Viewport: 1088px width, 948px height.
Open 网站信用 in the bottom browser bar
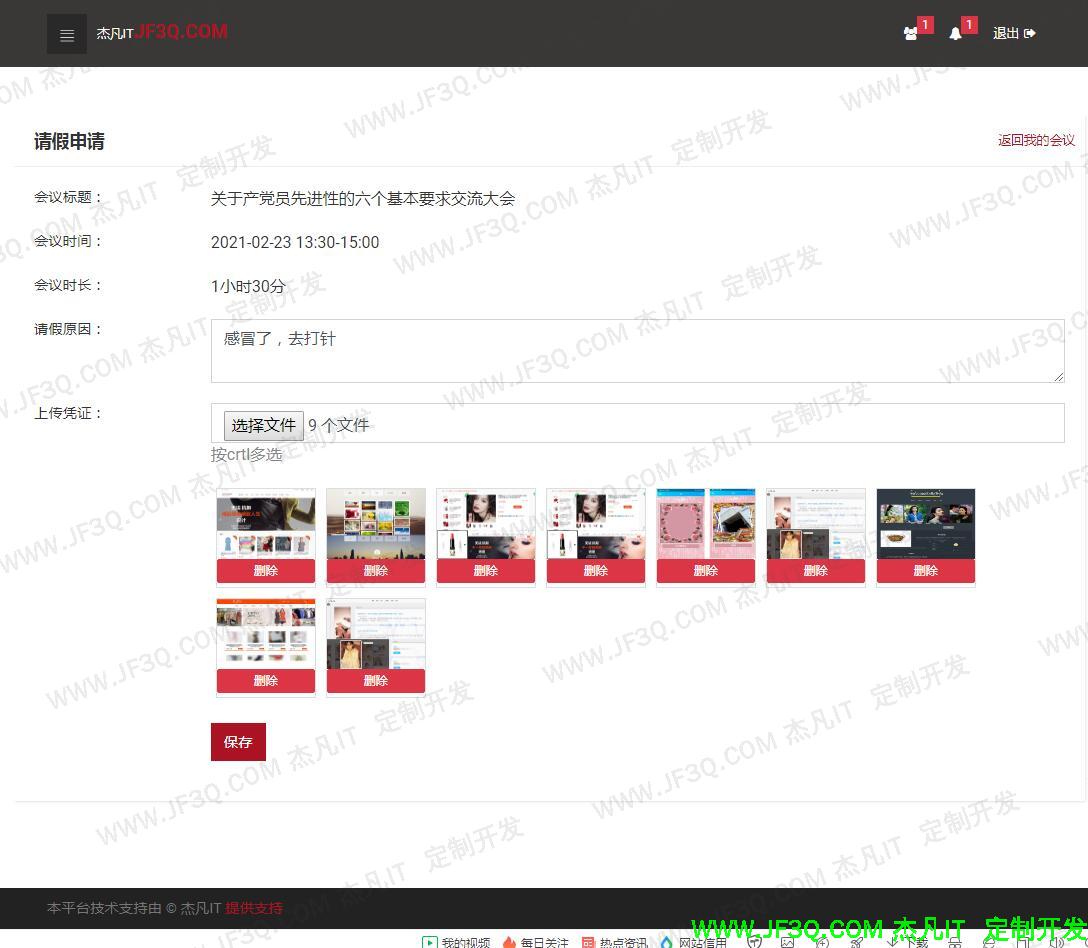click(693, 942)
